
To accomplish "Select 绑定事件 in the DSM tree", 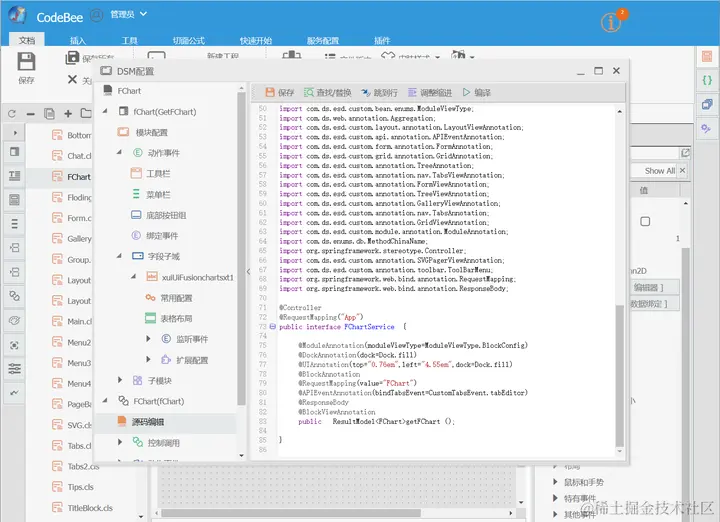I will coord(162,236).
